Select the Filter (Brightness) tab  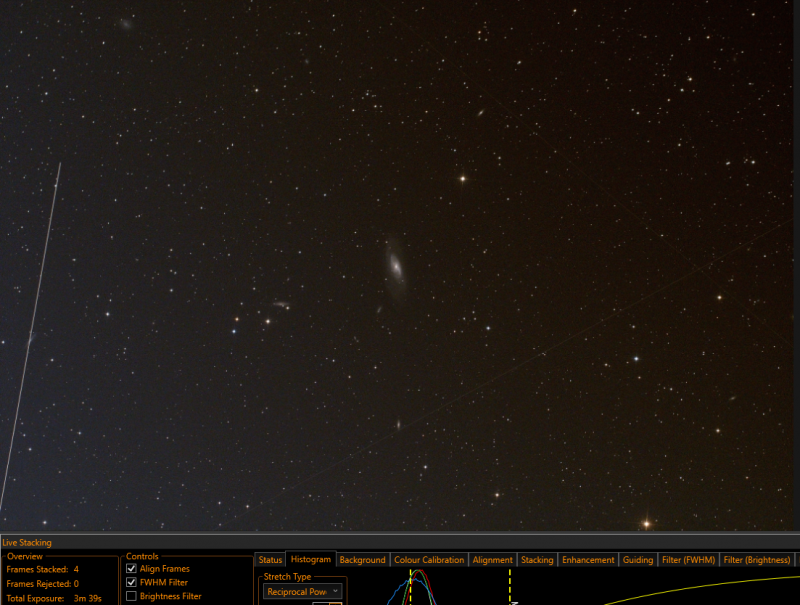point(757,560)
